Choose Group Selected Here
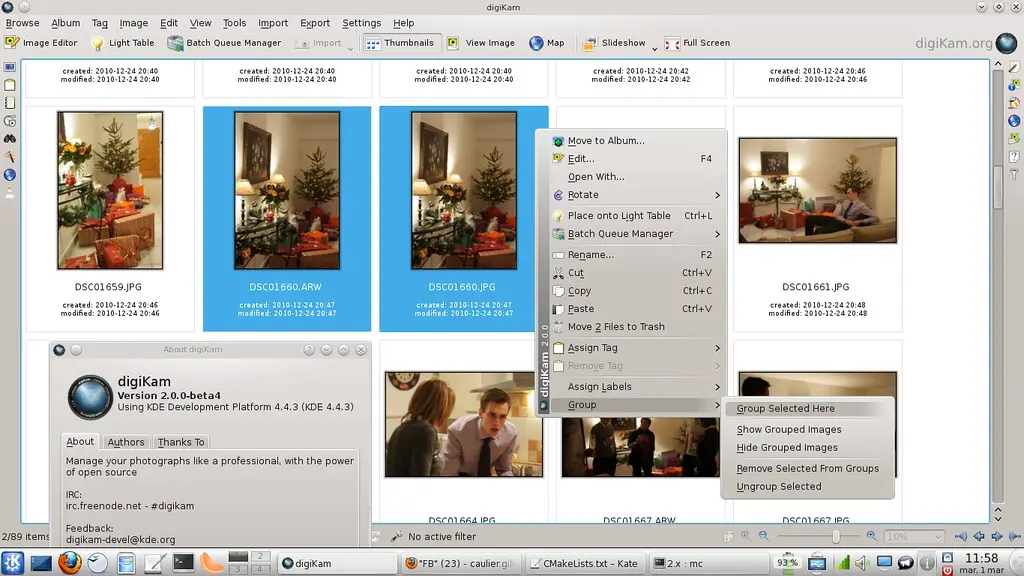Image resolution: width=1024 pixels, height=576 pixels. pos(785,408)
